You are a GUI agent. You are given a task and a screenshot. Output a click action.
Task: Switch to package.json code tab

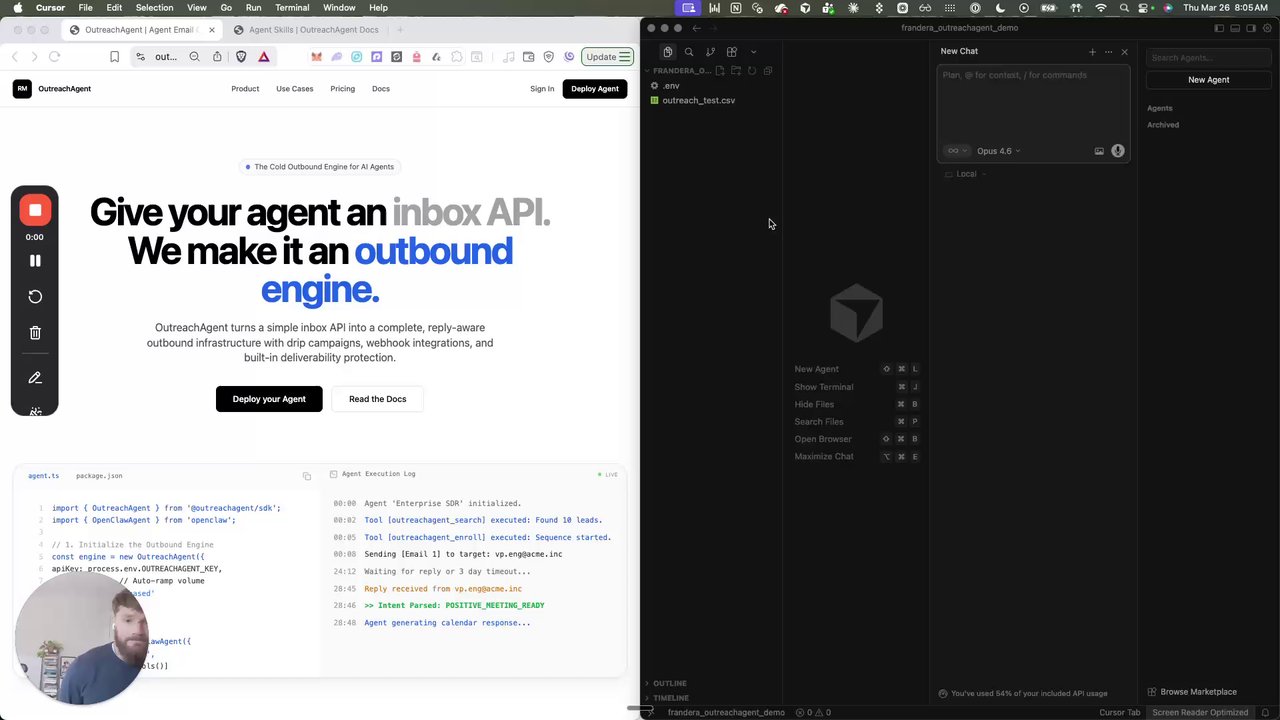(99, 476)
